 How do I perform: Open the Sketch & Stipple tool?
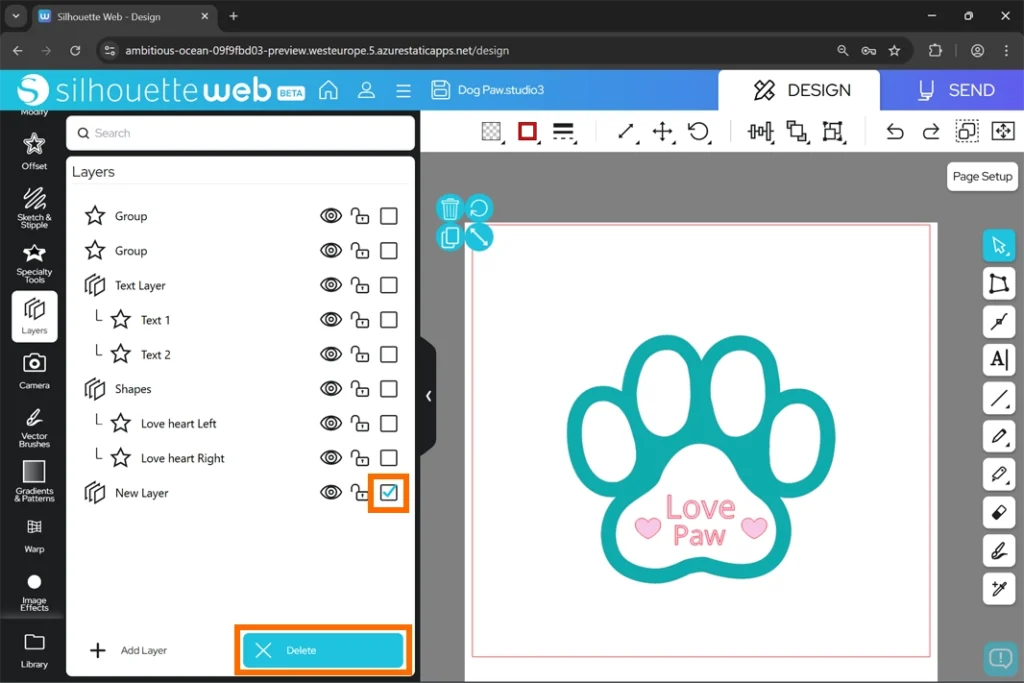coord(34,205)
